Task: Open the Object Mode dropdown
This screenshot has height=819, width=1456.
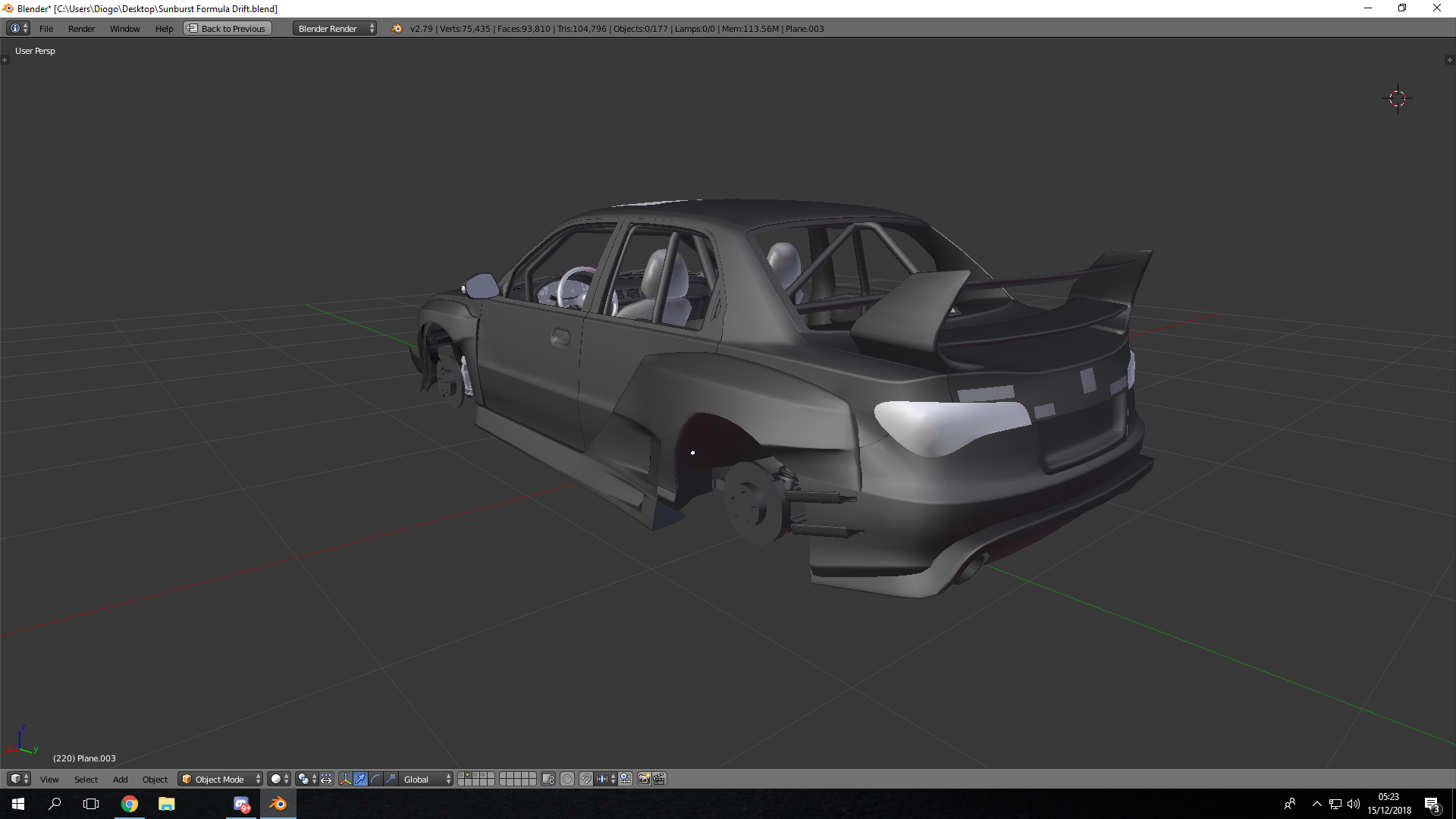Action: [221, 779]
